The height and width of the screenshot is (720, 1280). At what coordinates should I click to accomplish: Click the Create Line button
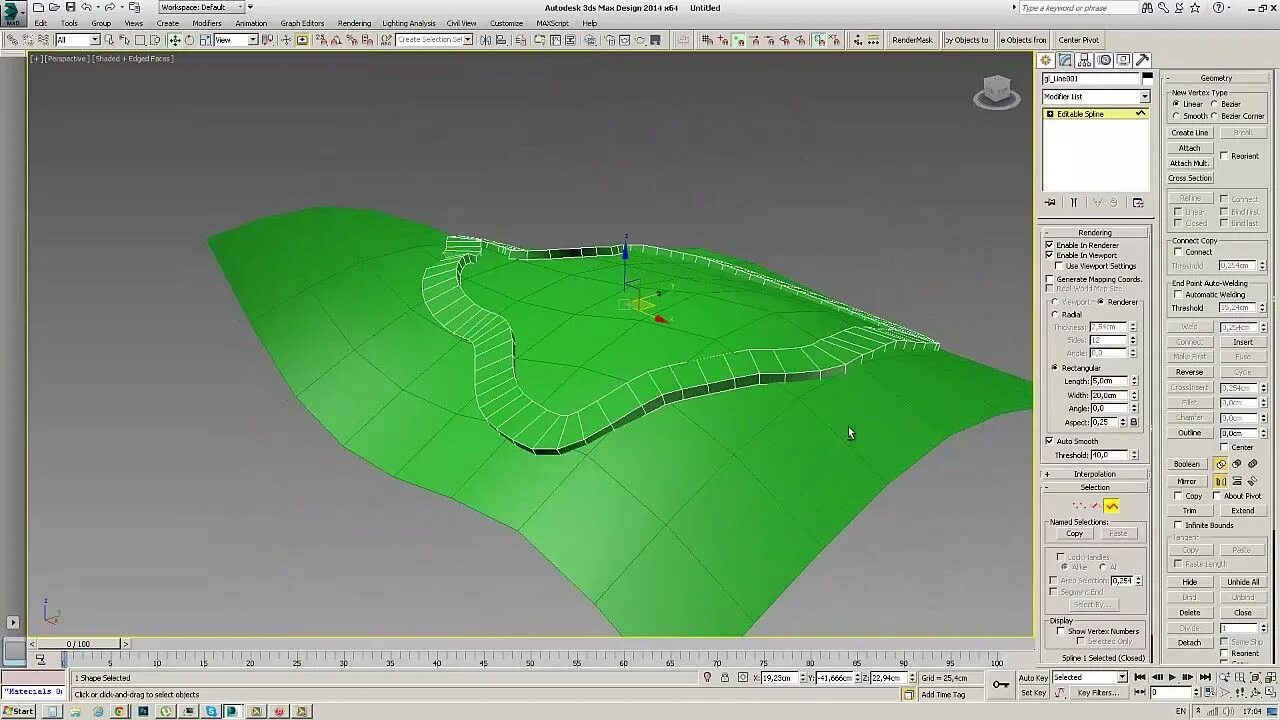click(x=1190, y=133)
